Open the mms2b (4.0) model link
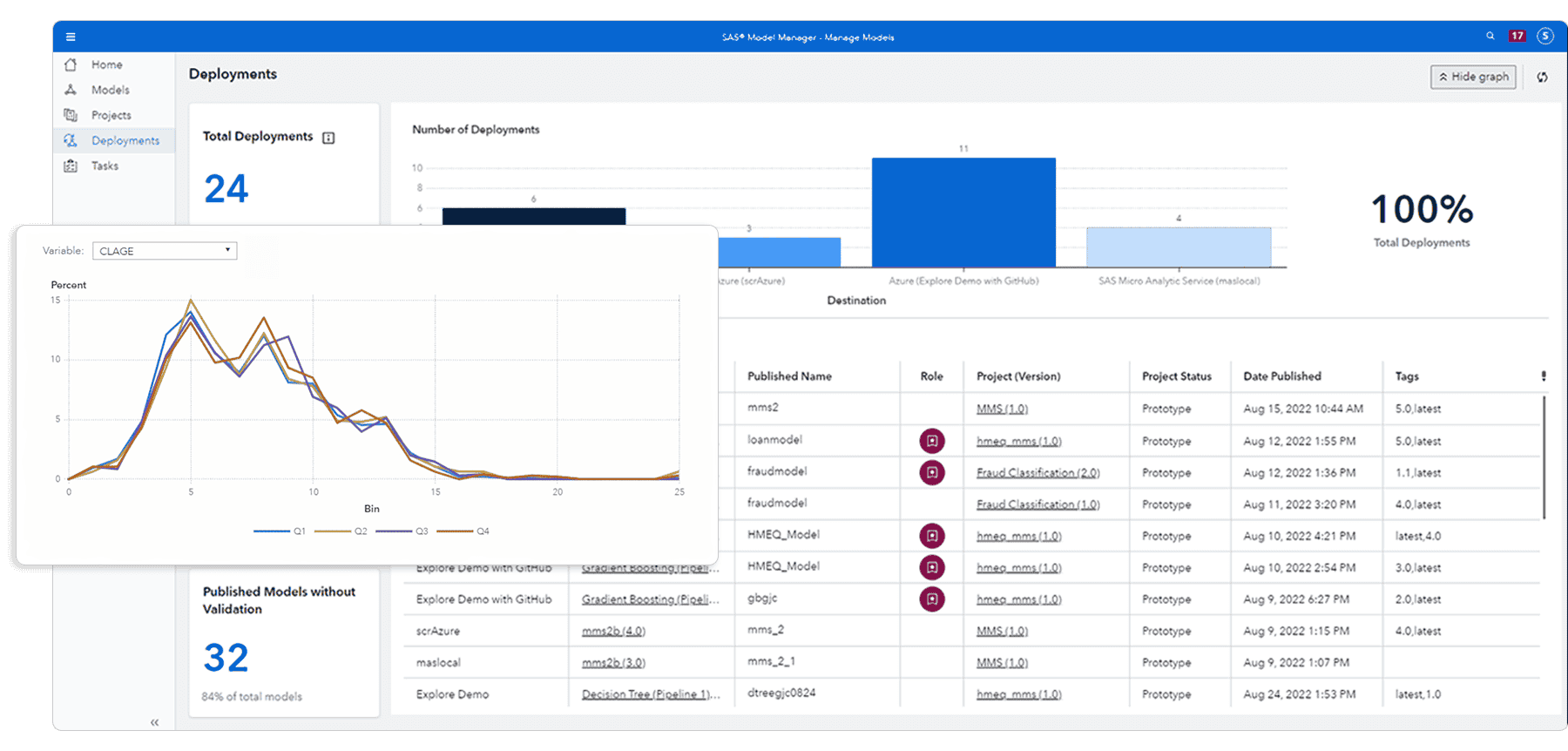Image resolution: width=1568 pixels, height=751 pixels. pos(613,631)
